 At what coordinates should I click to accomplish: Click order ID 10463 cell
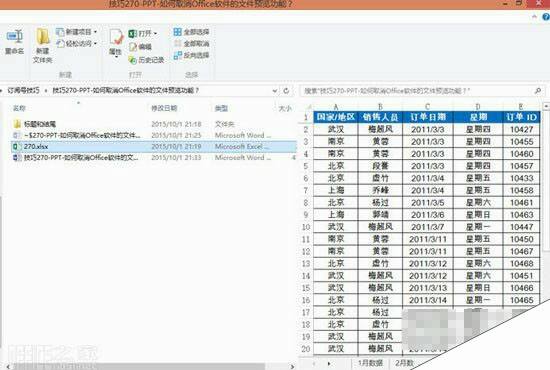(x=521, y=215)
